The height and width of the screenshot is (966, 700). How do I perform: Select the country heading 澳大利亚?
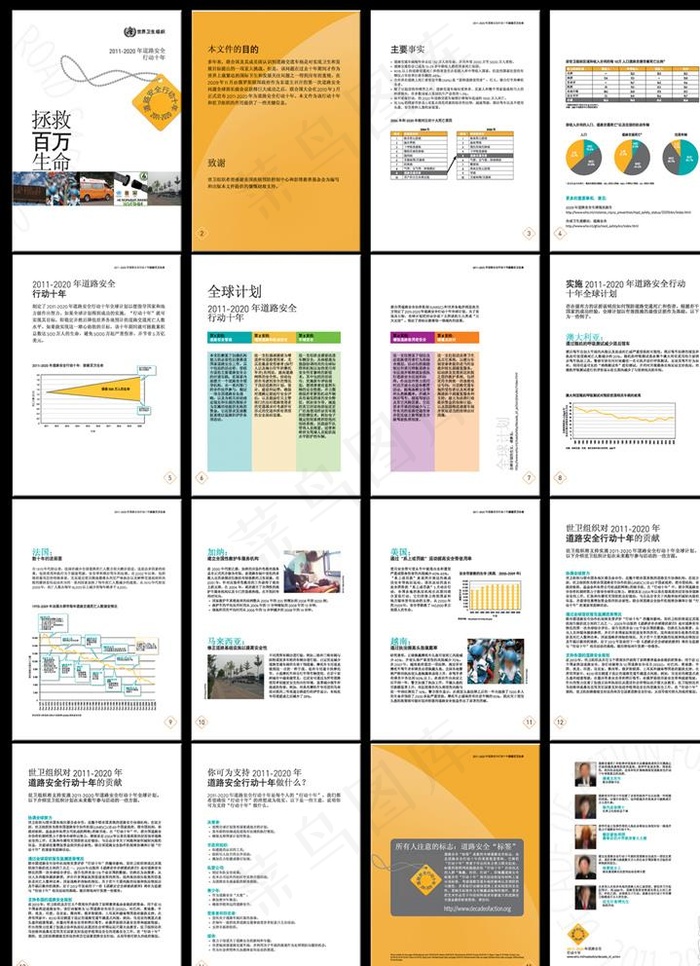tap(587, 338)
